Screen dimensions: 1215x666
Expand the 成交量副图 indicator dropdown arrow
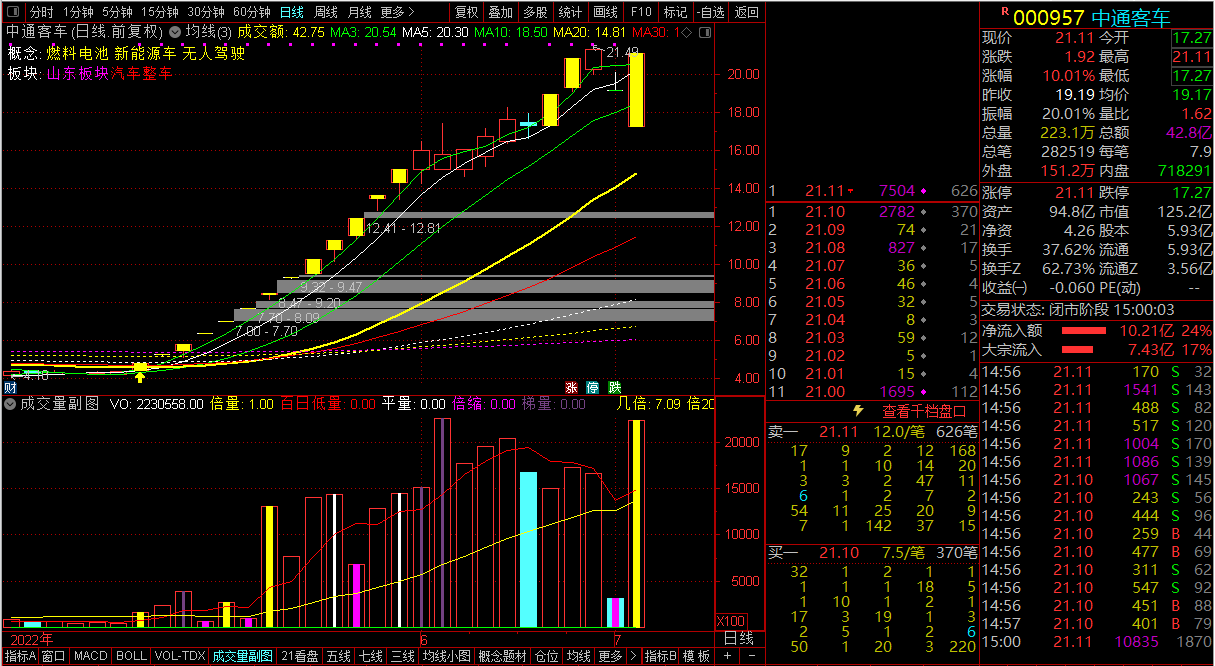click(11, 404)
